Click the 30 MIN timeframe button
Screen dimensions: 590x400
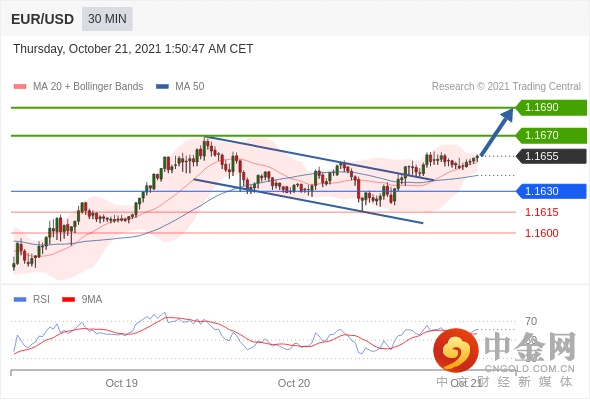(107, 19)
